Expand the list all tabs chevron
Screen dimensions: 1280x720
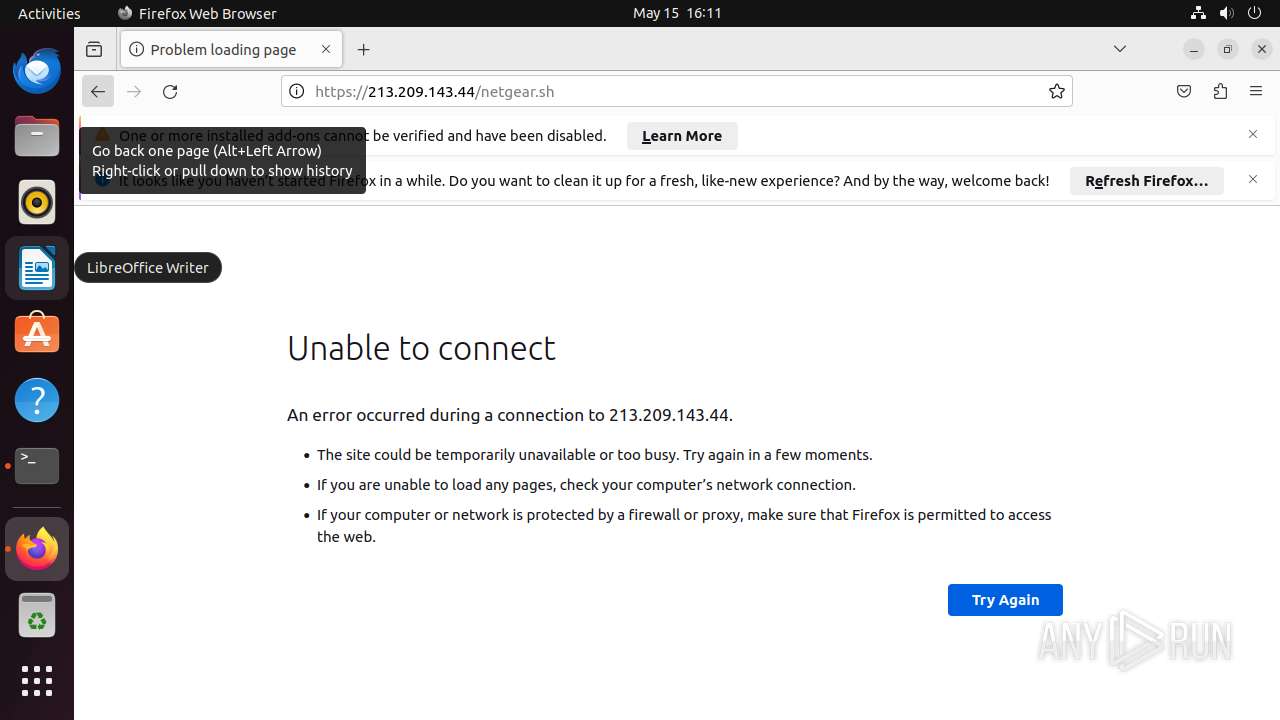(1120, 49)
